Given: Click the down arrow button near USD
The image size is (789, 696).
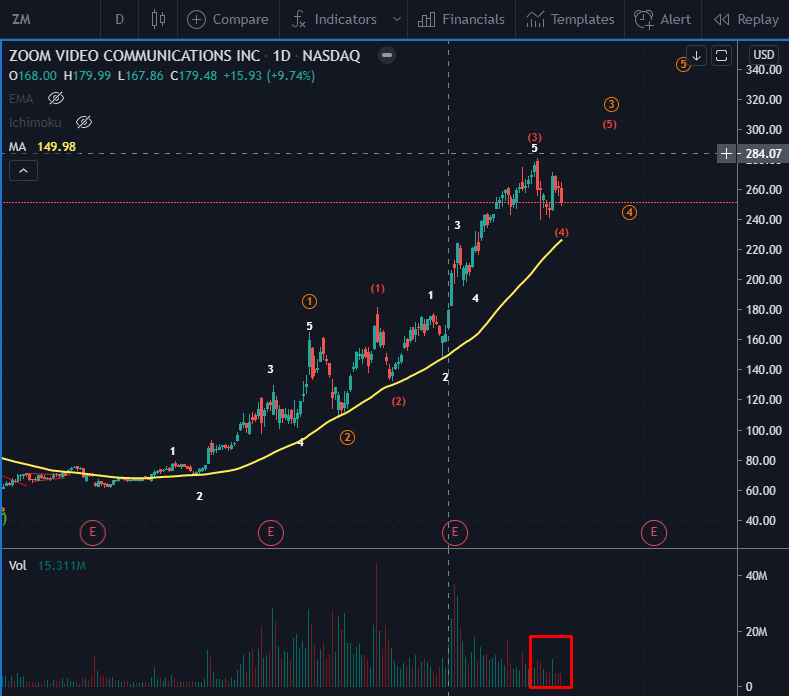Looking at the screenshot, I should [x=696, y=55].
